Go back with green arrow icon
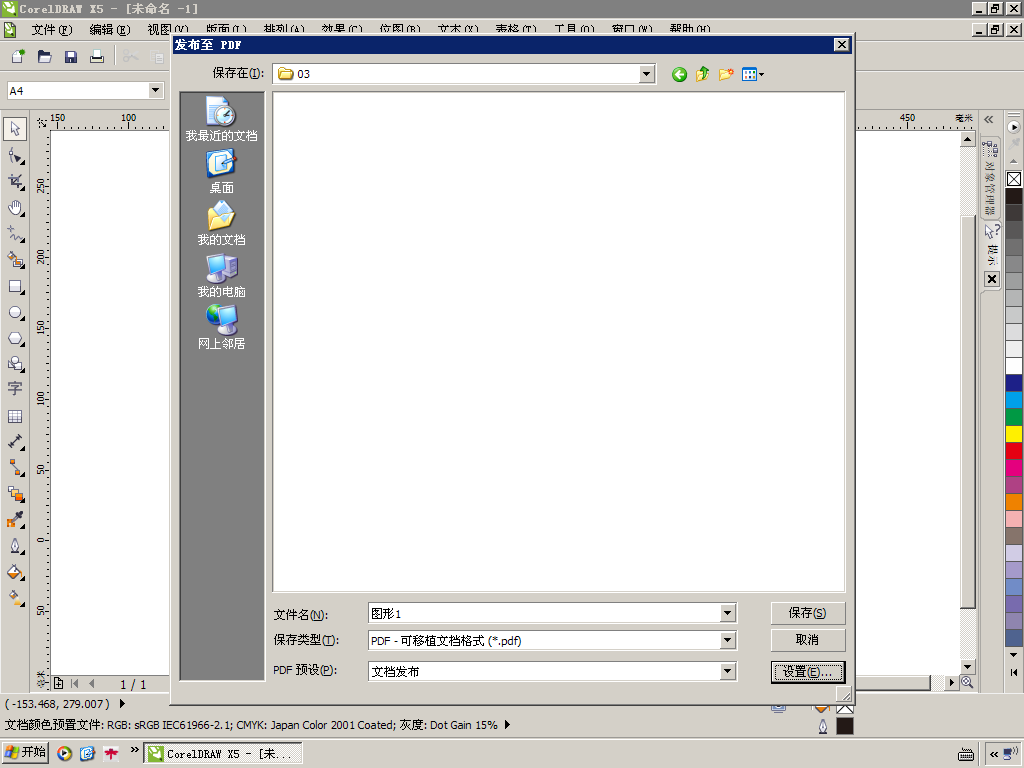The width and height of the screenshot is (1024, 768). (679, 74)
